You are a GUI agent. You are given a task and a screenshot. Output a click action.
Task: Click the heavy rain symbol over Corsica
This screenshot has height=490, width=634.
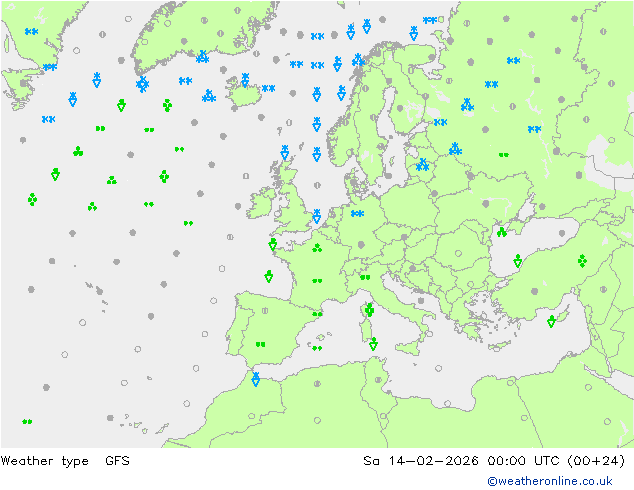click(x=369, y=310)
